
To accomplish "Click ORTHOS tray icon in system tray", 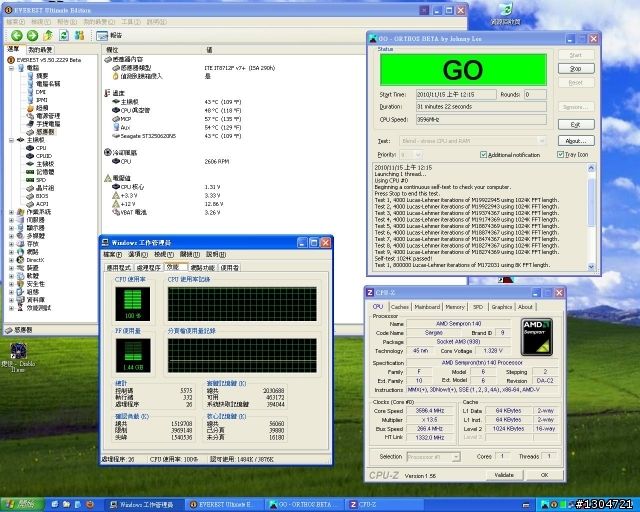I will pyautogui.click(x=544, y=505).
